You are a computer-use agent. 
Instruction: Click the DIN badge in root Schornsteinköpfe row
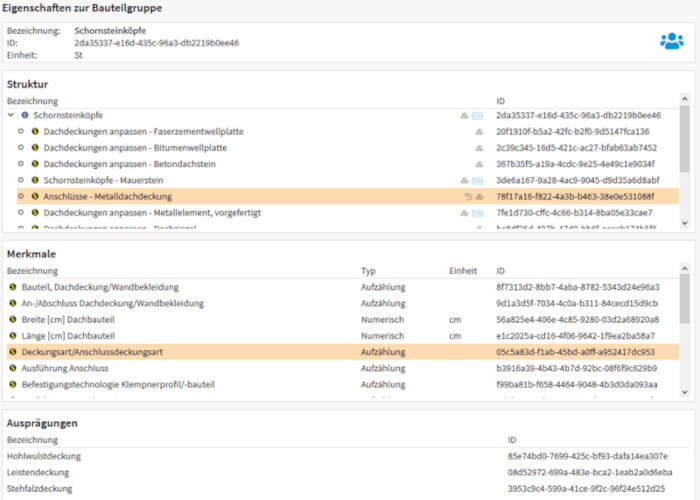[x=478, y=116]
